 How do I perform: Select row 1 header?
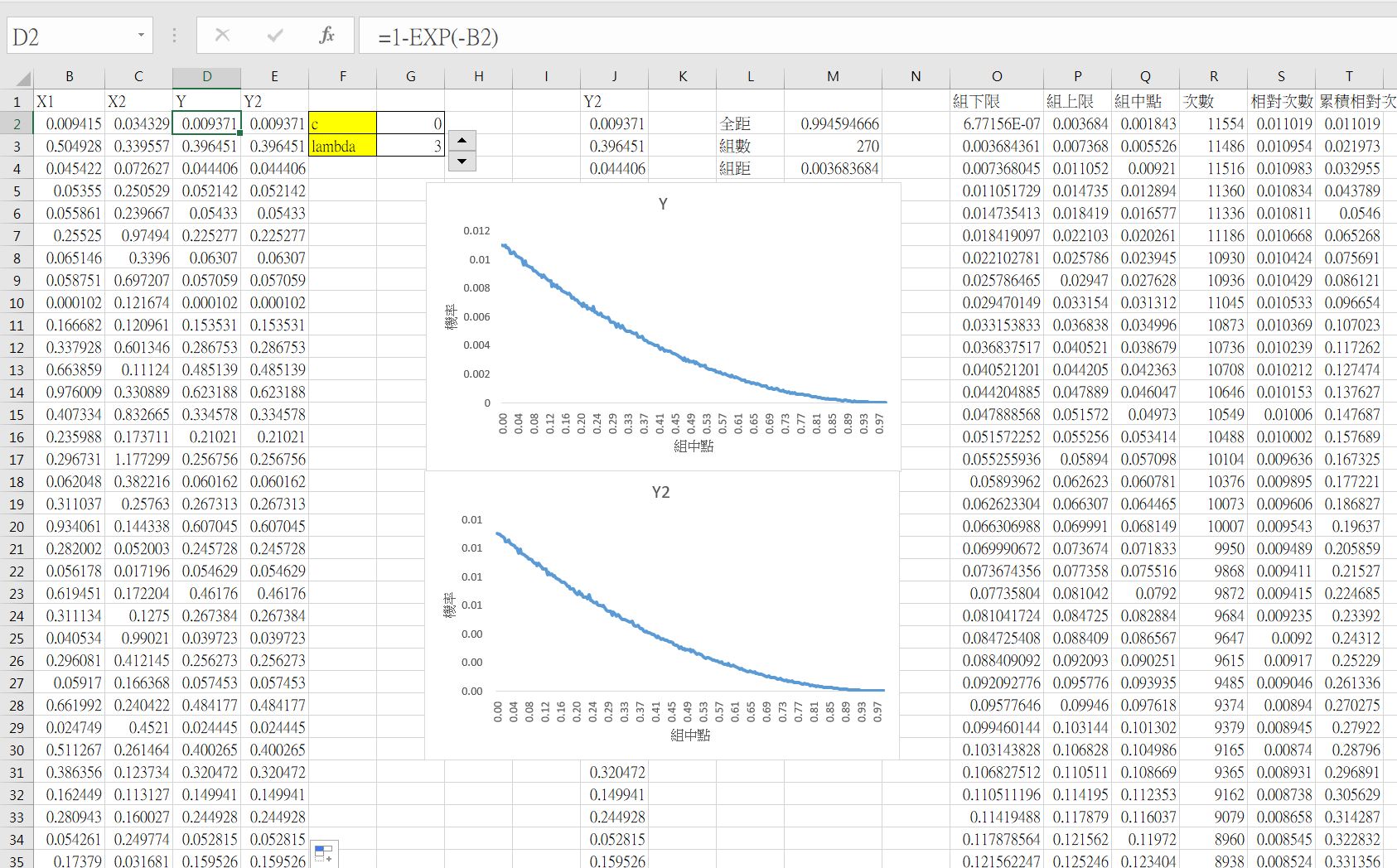[17, 101]
